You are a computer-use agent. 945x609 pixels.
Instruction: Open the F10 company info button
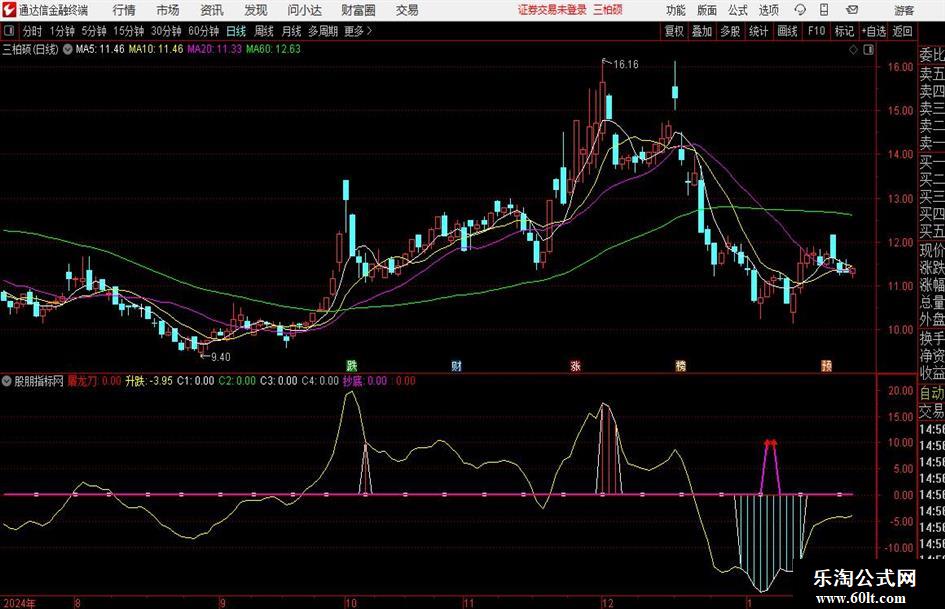point(817,31)
